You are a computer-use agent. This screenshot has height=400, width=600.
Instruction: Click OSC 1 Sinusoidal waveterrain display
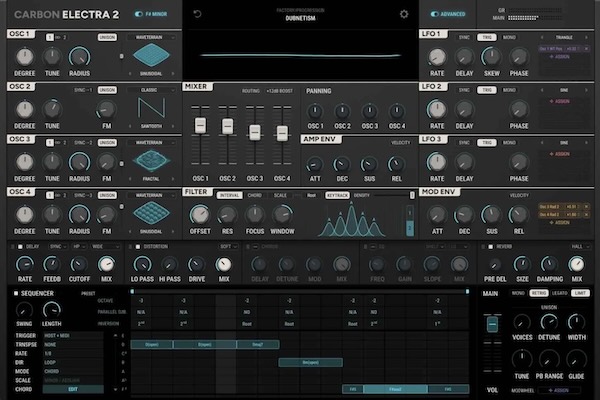[152, 55]
